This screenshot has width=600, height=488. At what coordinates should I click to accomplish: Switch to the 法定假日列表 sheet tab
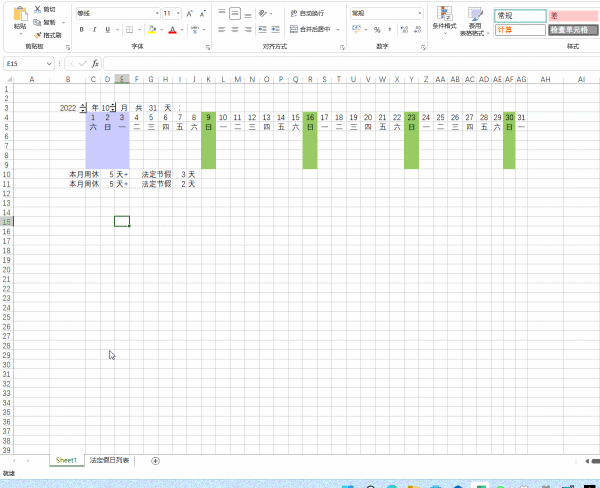click(x=109, y=460)
